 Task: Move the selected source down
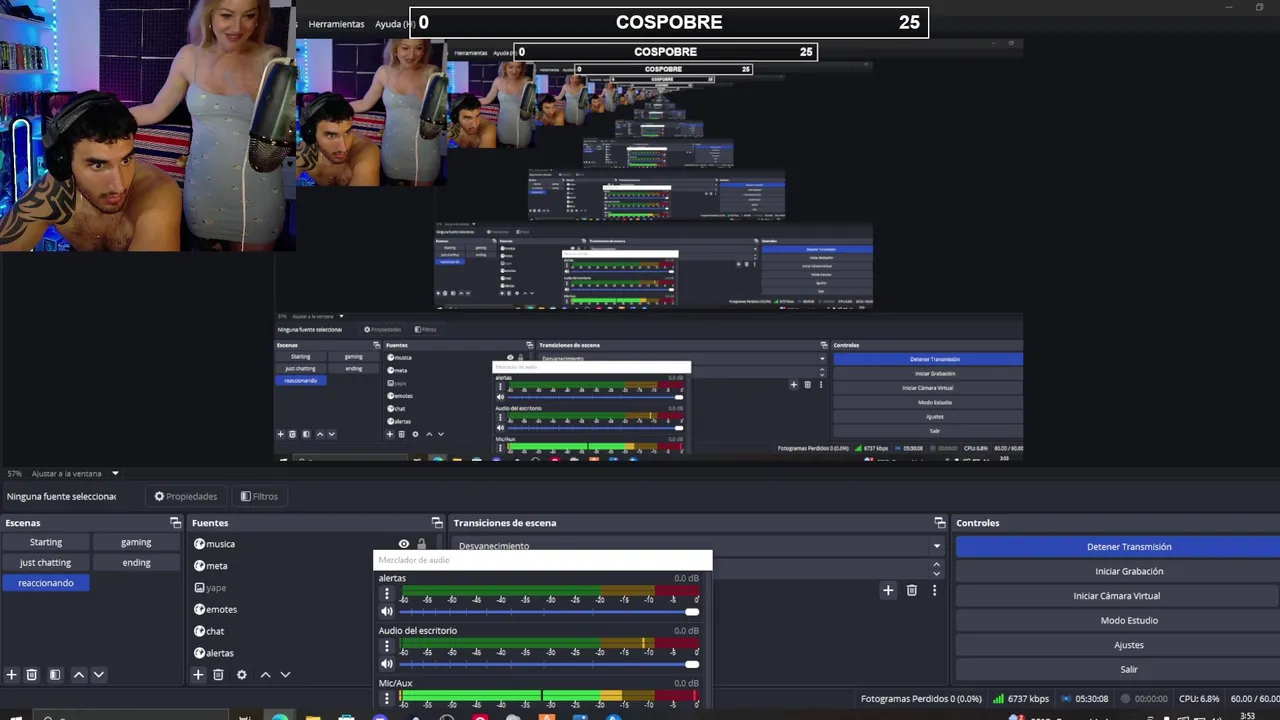coord(285,675)
